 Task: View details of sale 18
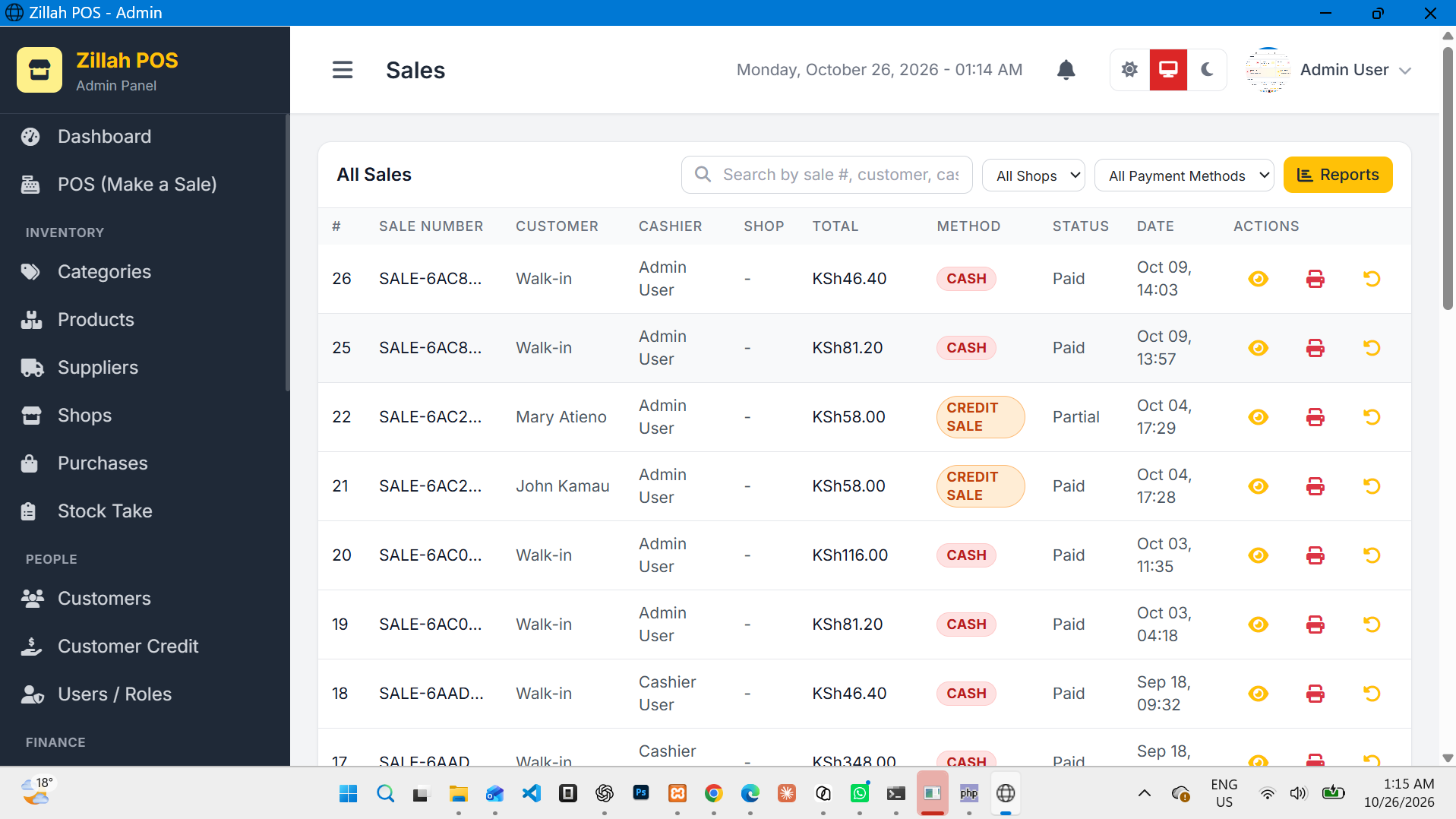1259,694
